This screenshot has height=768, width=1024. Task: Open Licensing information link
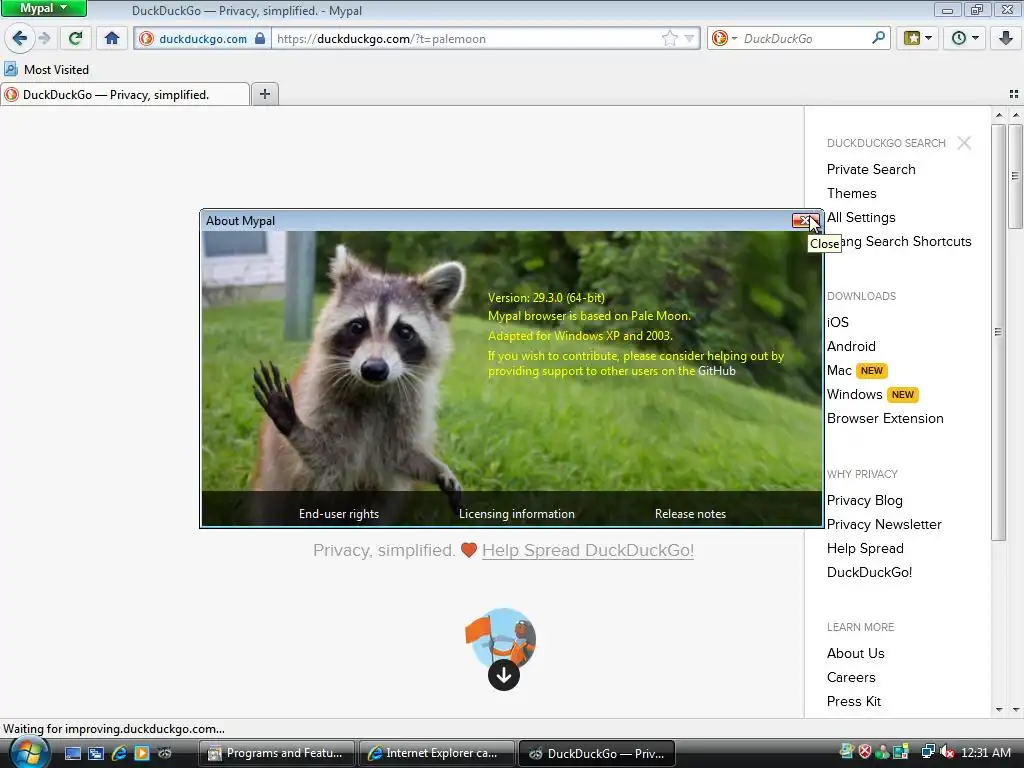(x=517, y=514)
